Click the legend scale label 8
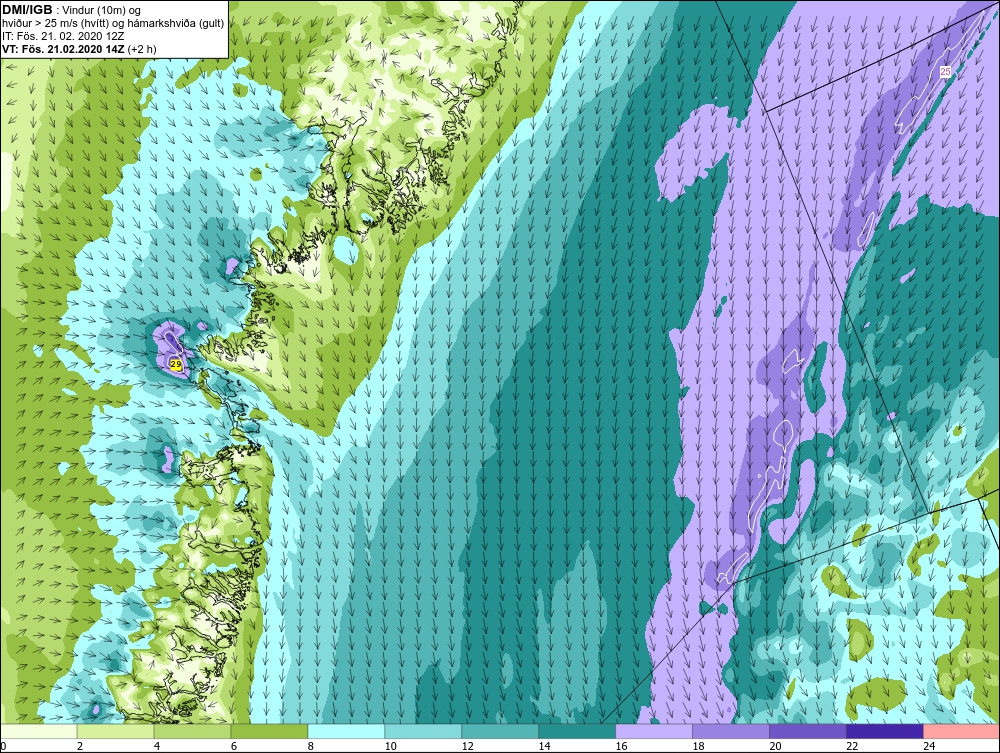The height and width of the screenshot is (753, 1000). (x=311, y=746)
